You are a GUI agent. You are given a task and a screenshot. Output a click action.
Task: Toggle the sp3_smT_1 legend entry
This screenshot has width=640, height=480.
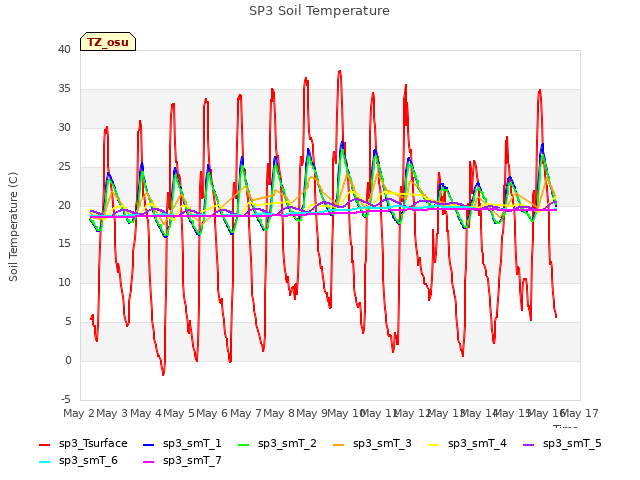(182, 444)
